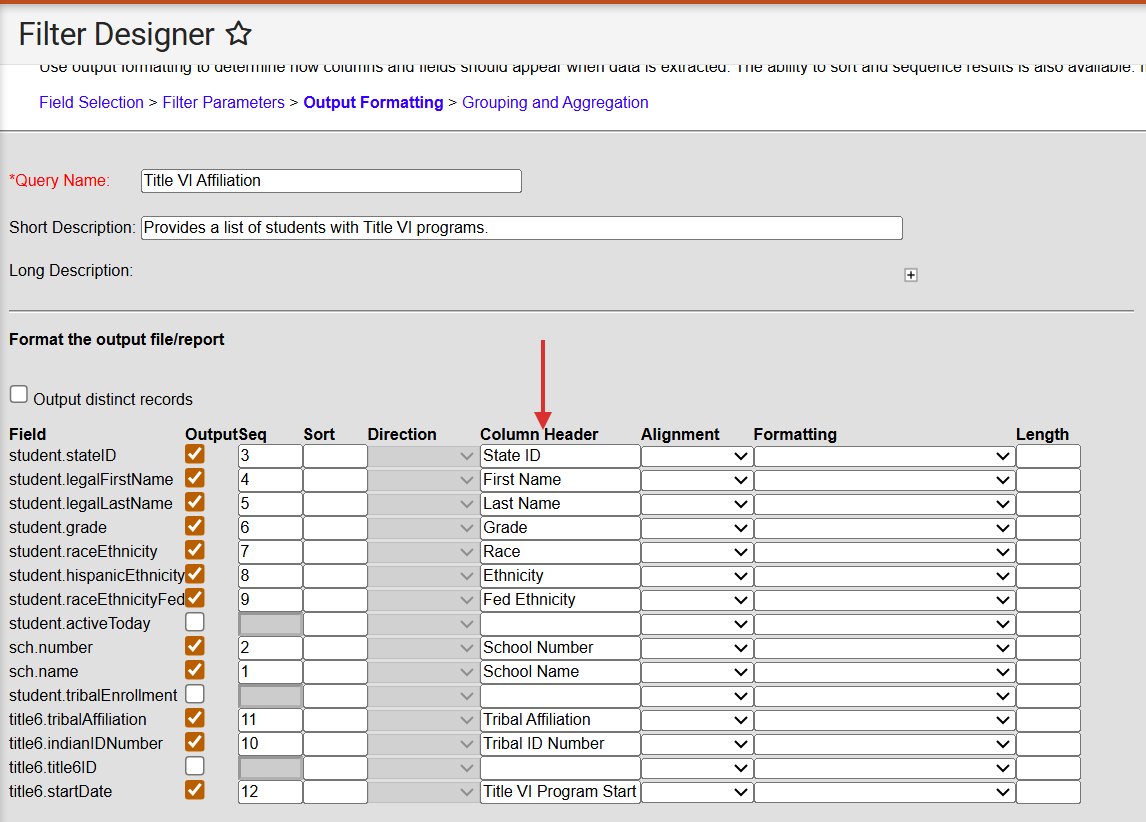Open Alignment dropdown for student.activeToday
The height and width of the screenshot is (822, 1146).
(697, 624)
